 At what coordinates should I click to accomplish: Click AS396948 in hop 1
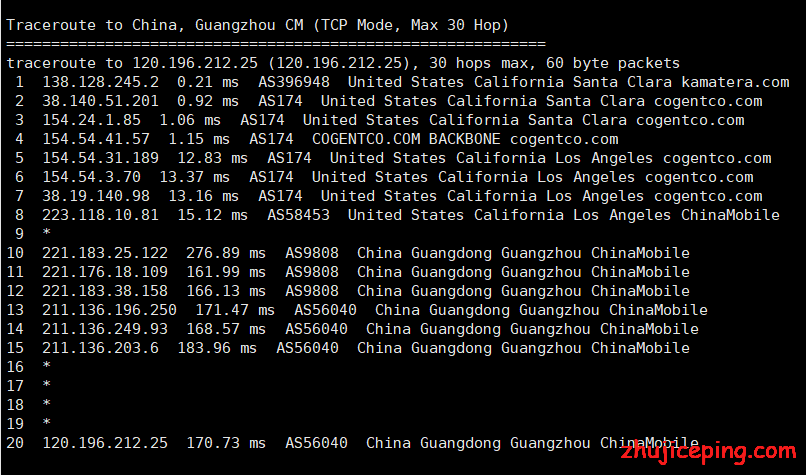(x=294, y=82)
